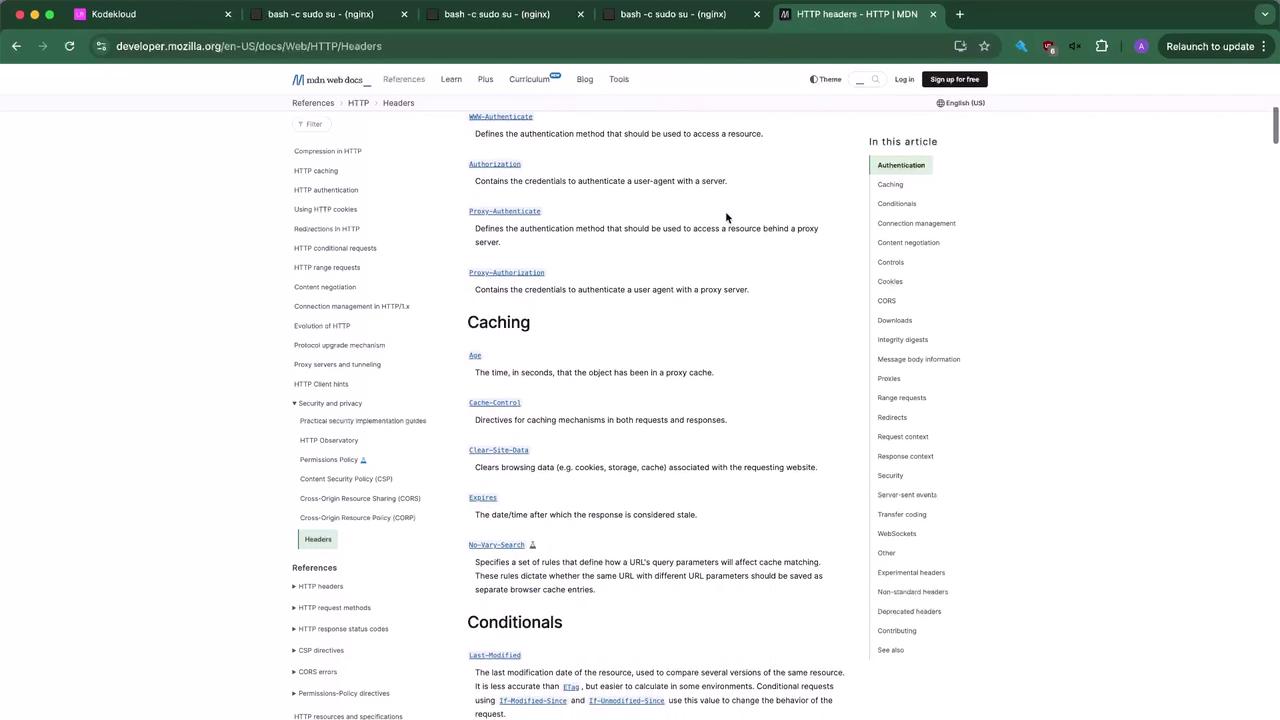Open Using HTTP cookies sidebar link
The width and height of the screenshot is (1280, 720).
click(x=325, y=210)
